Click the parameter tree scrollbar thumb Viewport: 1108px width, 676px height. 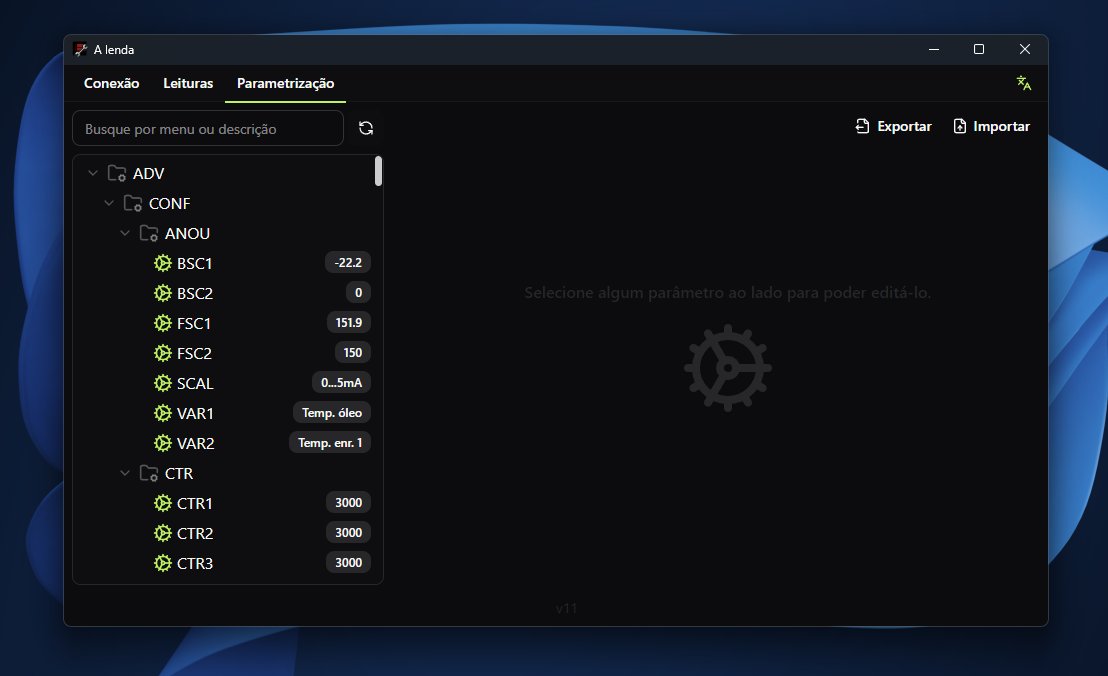(379, 171)
